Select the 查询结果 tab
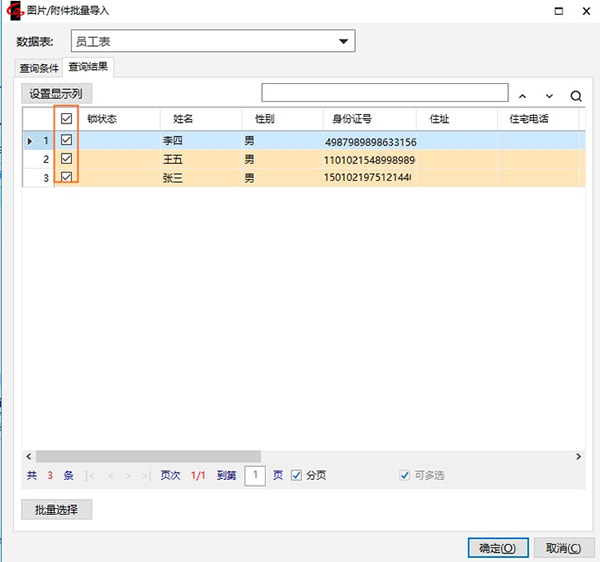600x562 pixels. click(x=89, y=68)
